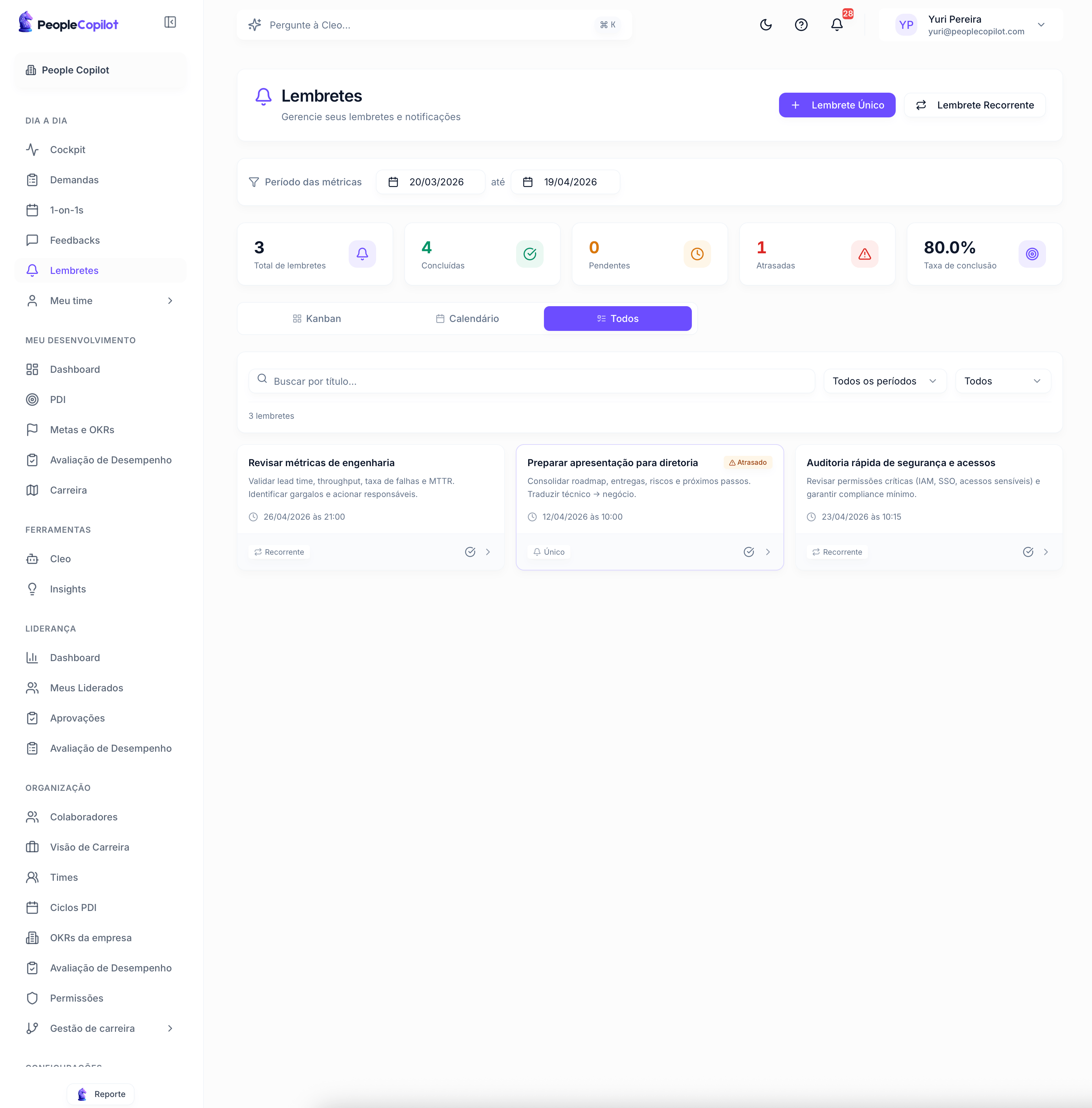Image resolution: width=1092 pixels, height=1108 pixels.
Task: Open Insights lightbulb item
Action: pyautogui.click(x=100, y=589)
